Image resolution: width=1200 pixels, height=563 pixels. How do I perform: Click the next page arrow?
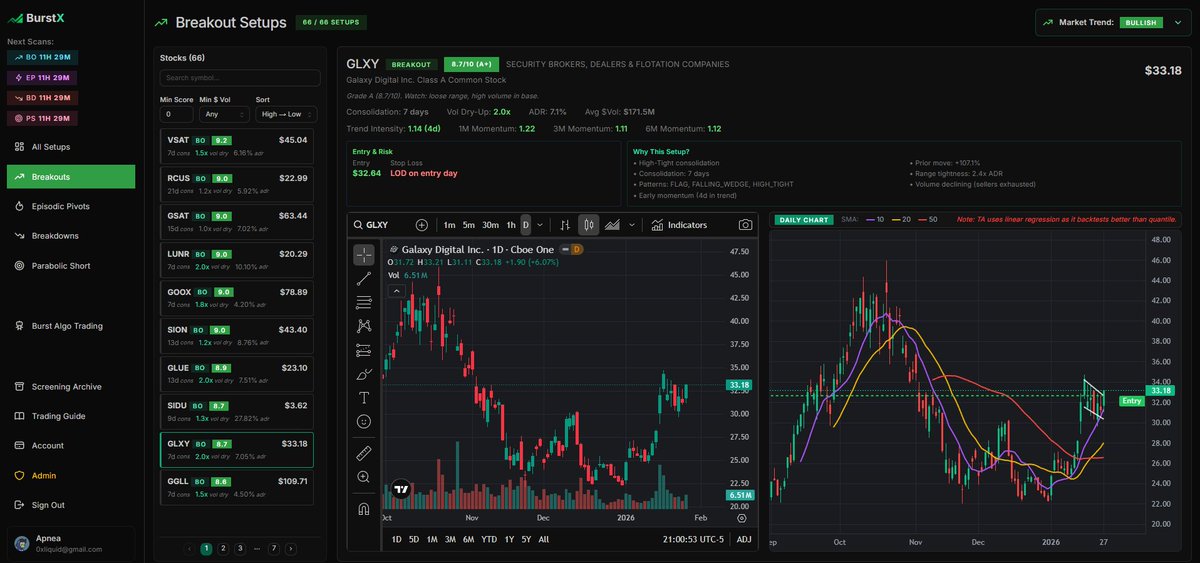point(290,548)
